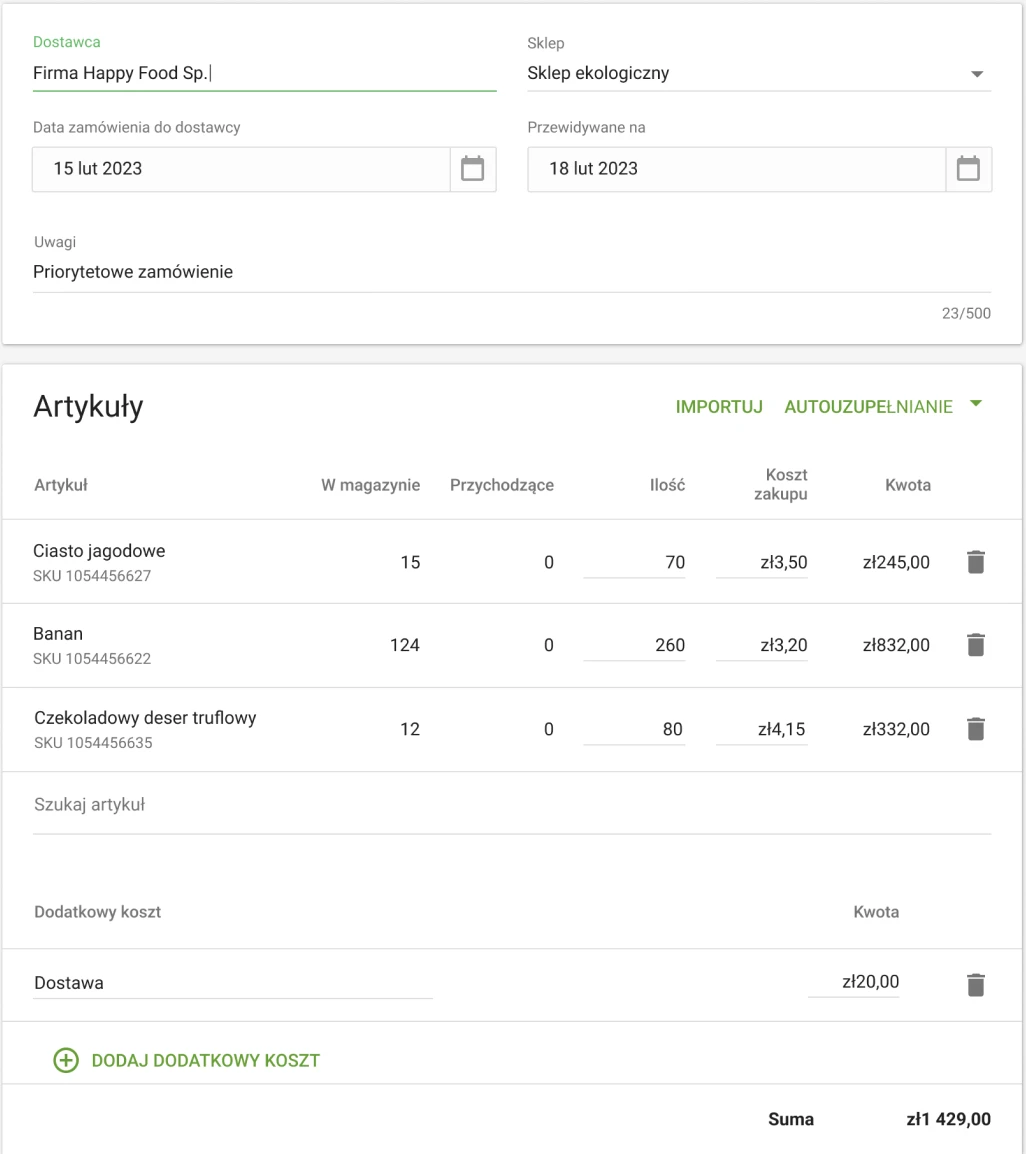Click the plus icon to add cost
Screen dimensions: 1026x1154
(66, 1060)
